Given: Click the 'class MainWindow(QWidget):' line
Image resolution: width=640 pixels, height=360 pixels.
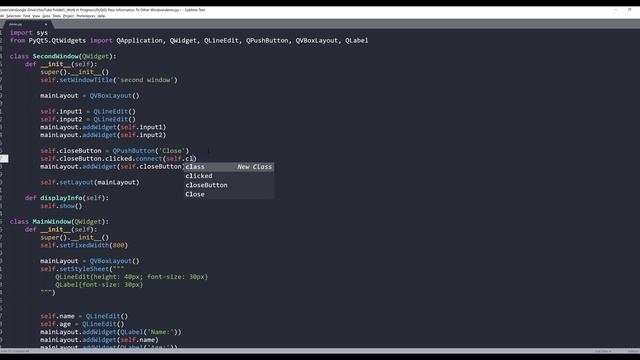Looking at the screenshot, I should click(59, 222).
